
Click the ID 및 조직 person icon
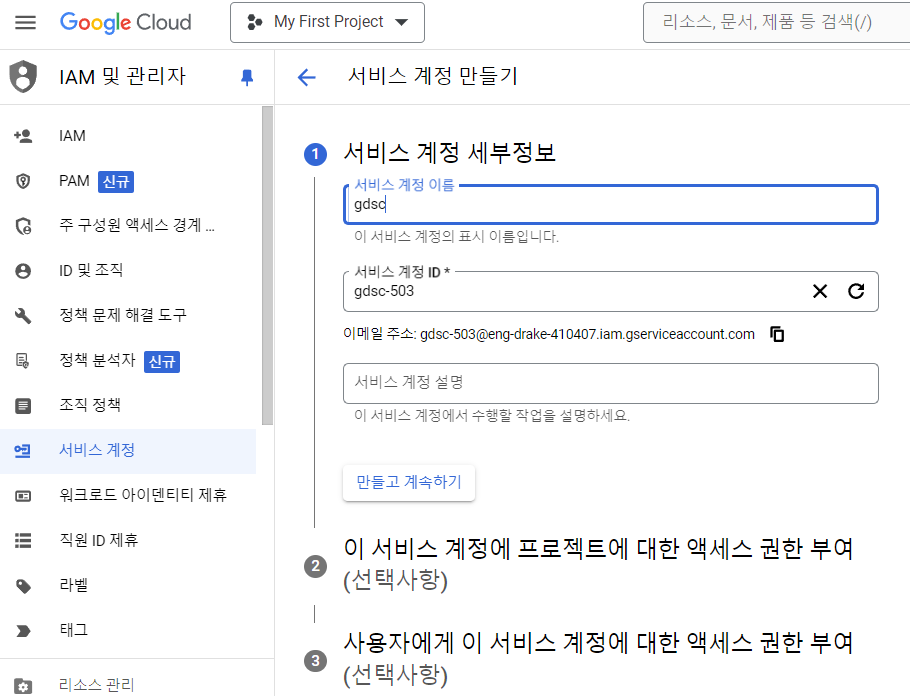pyautogui.click(x=23, y=271)
